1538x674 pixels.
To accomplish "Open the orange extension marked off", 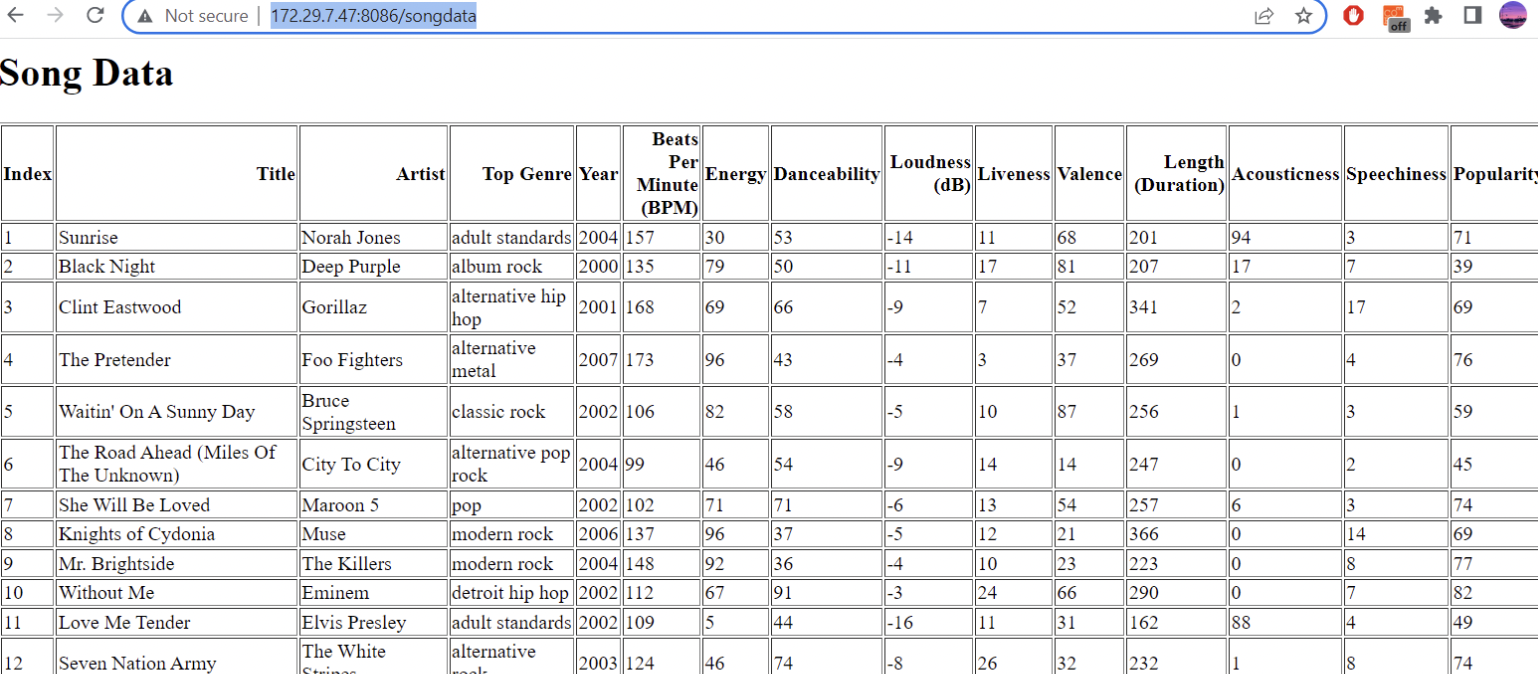I will pos(1394,17).
